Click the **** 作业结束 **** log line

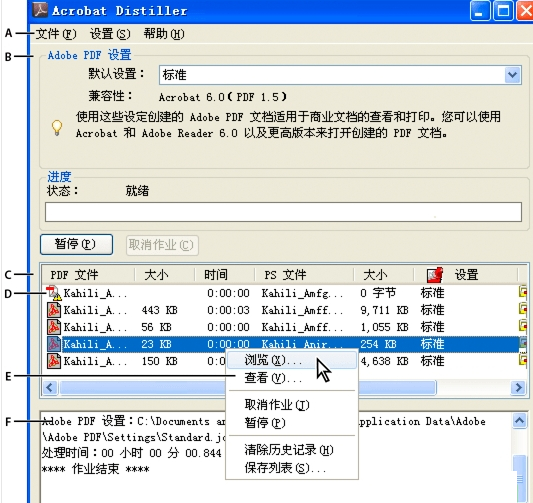[x=96, y=470]
